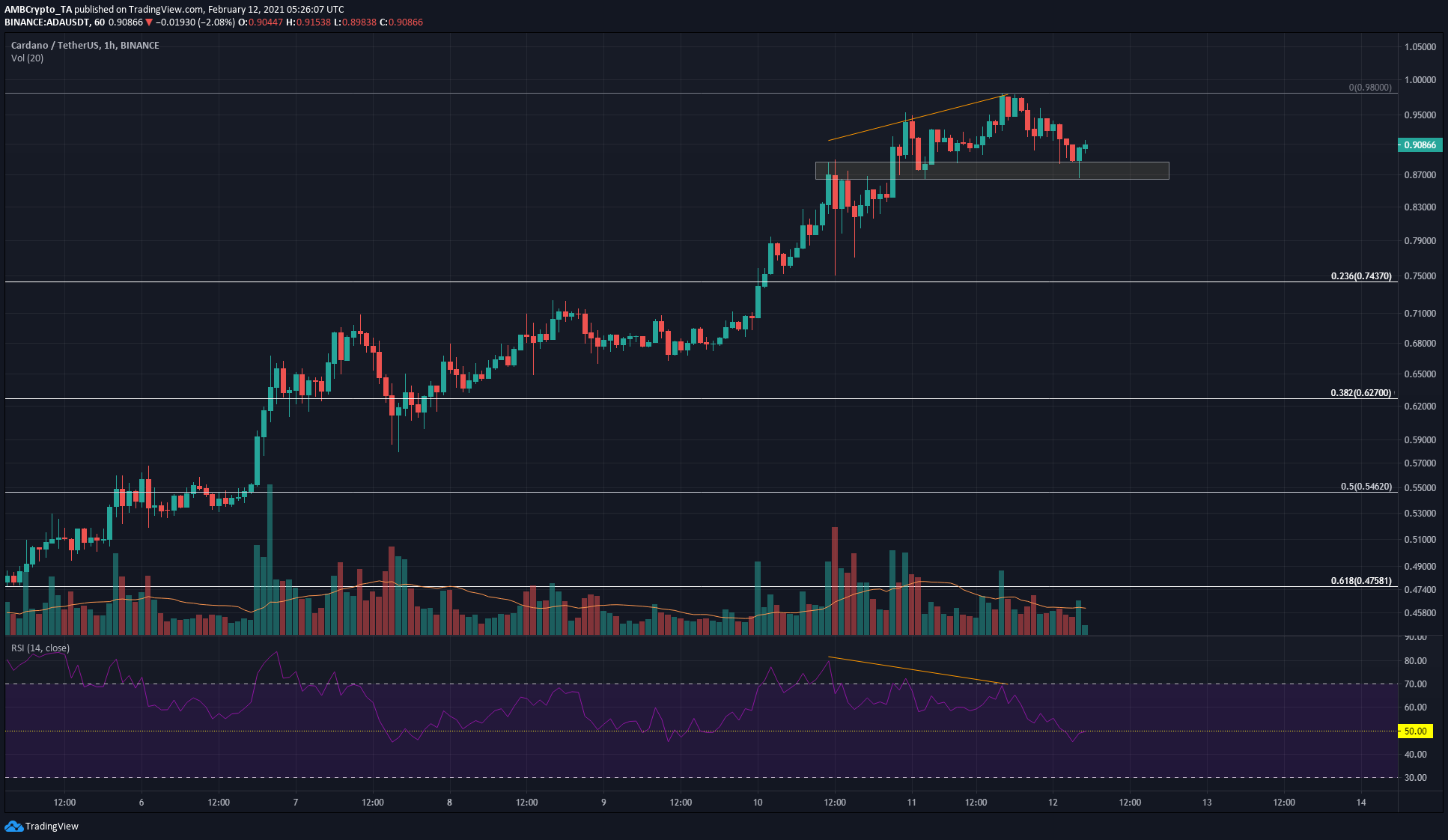Select the 0.236(0.74370) Fibonacci level label
Screen dimensions: 1448x840
(x=1361, y=276)
